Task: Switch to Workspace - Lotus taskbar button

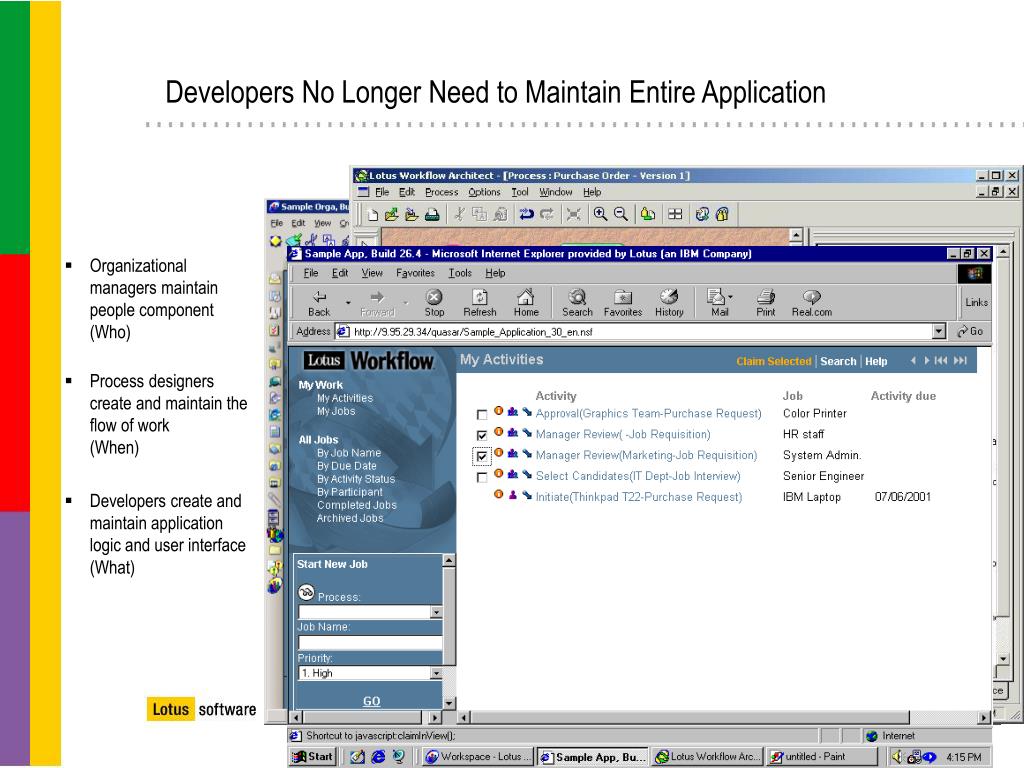Action: 478,756
